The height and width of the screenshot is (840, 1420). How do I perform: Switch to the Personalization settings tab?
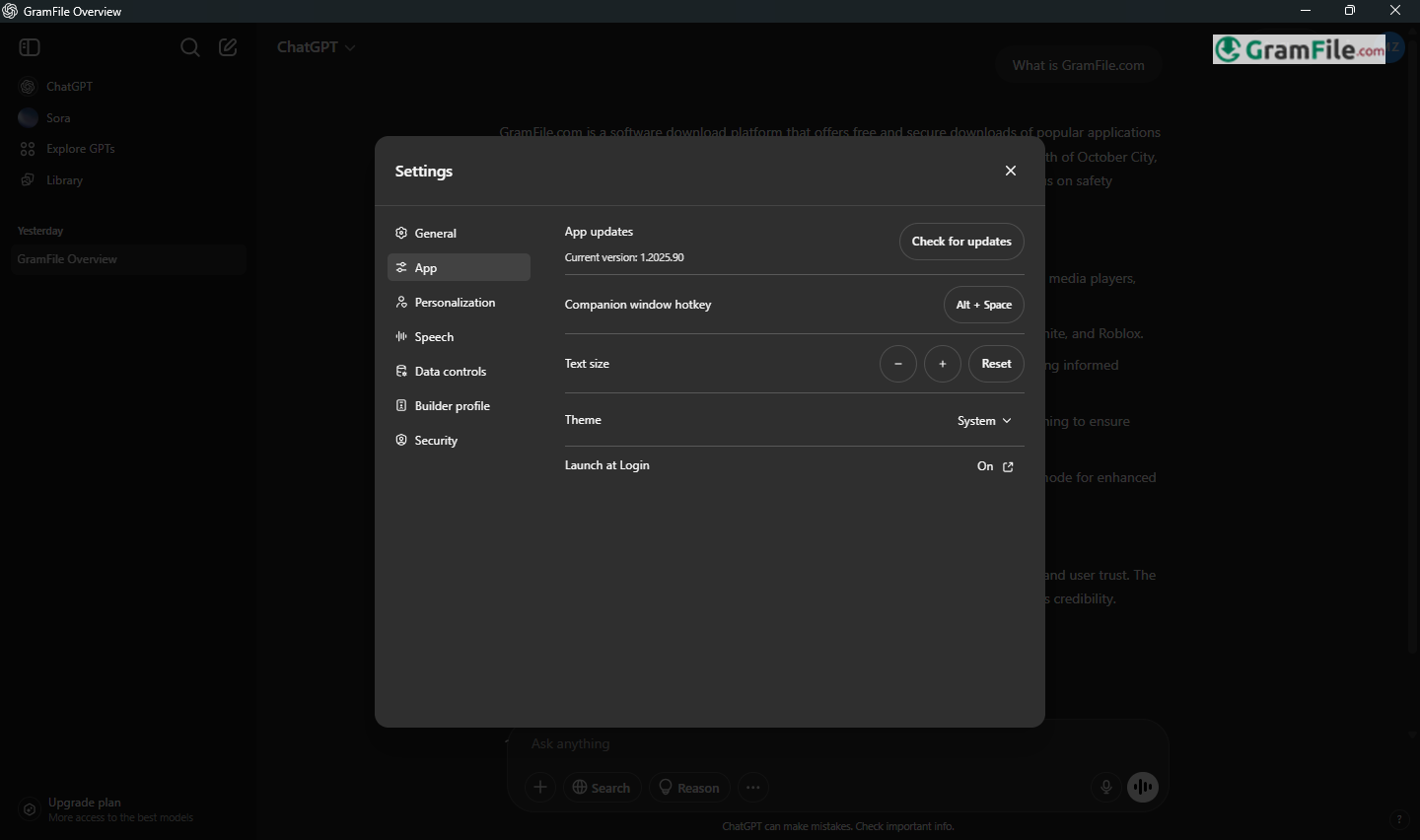coord(455,303)
